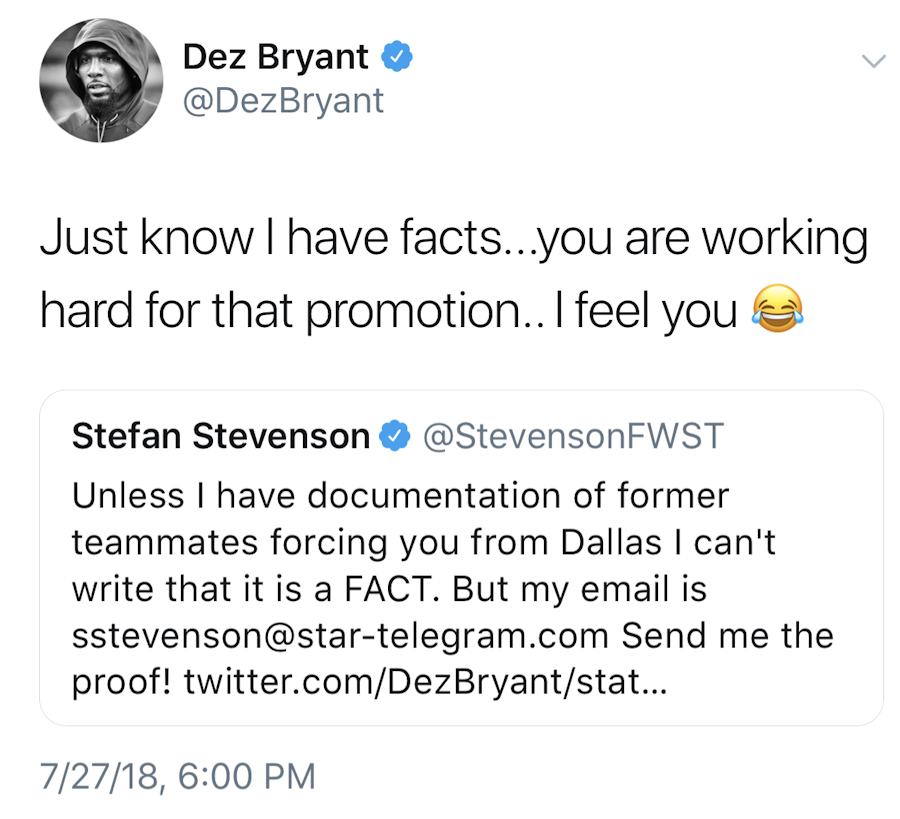This screenshot has height=819, width=900.
Task: Open the @StevensonFWST handle
Action: click(x=573, y=437)
